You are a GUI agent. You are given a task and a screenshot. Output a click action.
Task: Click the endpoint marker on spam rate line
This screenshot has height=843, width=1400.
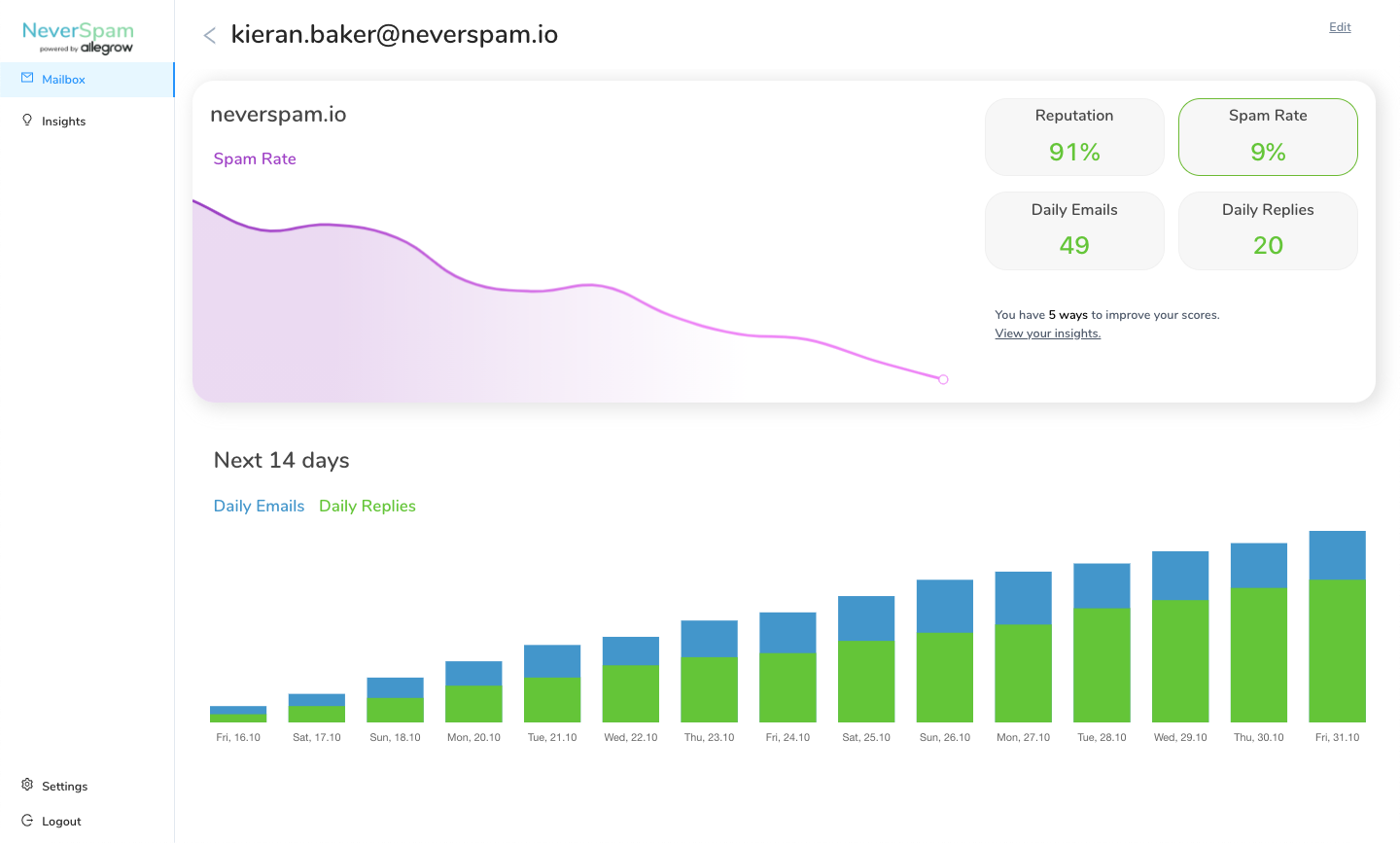point(943,379)
